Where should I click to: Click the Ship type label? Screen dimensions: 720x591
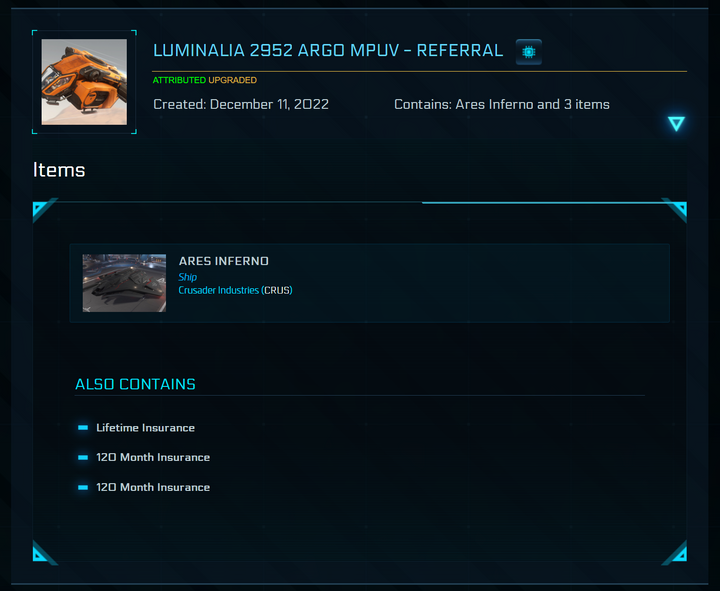(187, 277)
